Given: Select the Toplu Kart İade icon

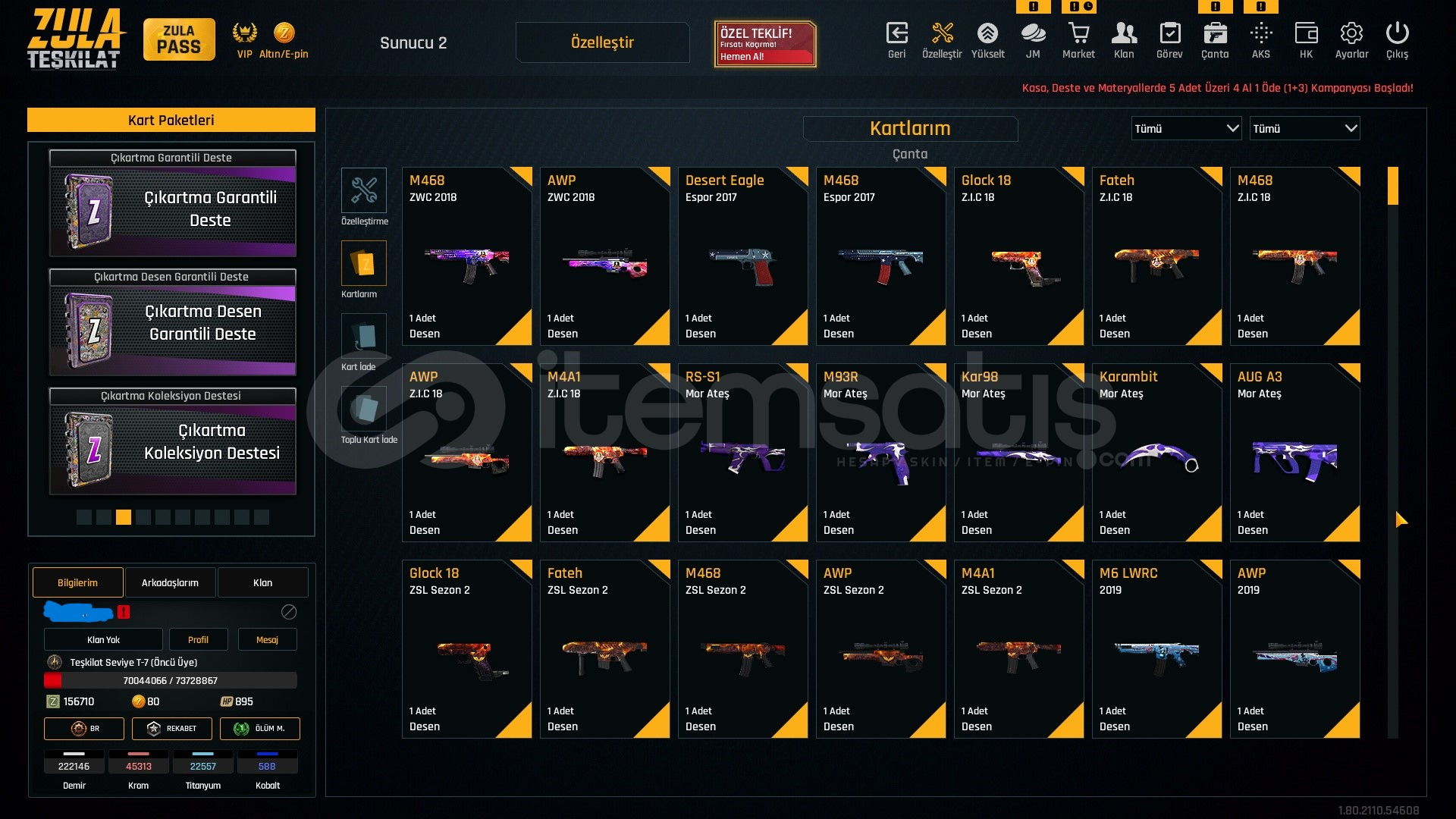Looking at the screenshot, I should pyautogui.click(x=364, y=408).
